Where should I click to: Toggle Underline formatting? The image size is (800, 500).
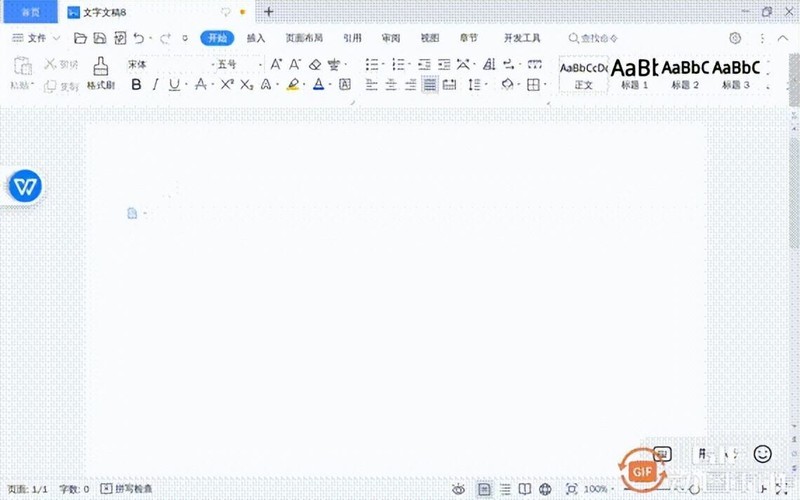pos(174,85)
